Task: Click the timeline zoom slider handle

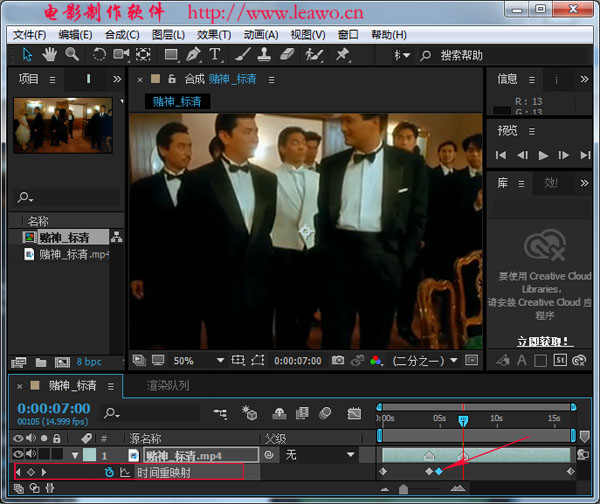Action: [403, 489]
